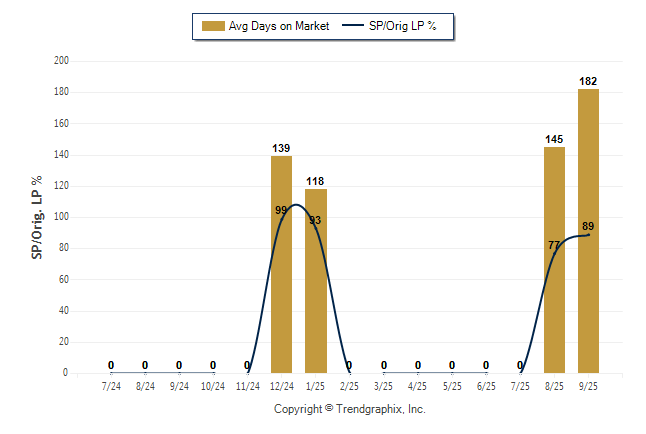
Task: Click the Avg Days on Market legend swatch
Action: tap(212, 26)
